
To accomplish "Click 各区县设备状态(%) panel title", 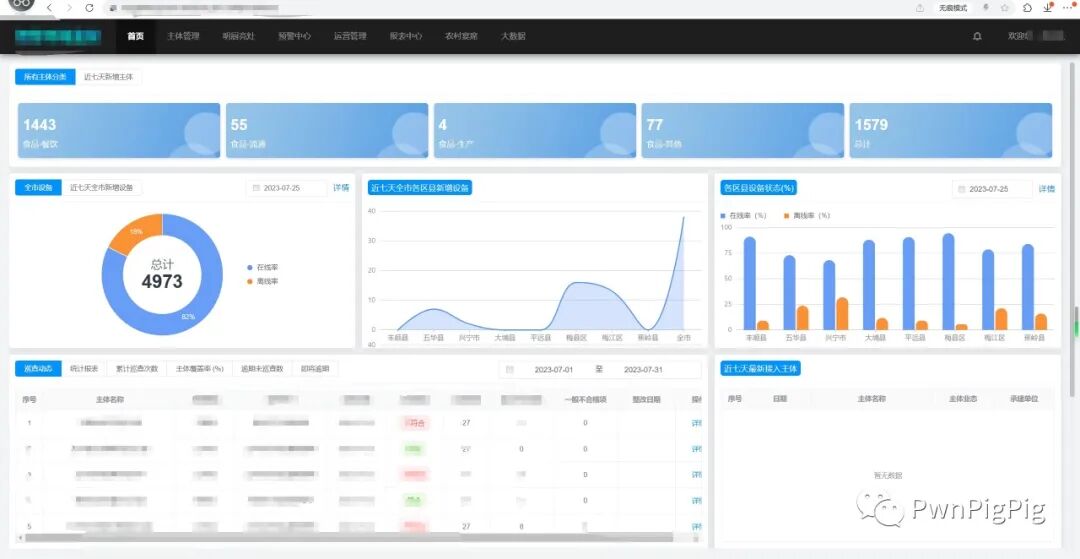I will 758,188.
